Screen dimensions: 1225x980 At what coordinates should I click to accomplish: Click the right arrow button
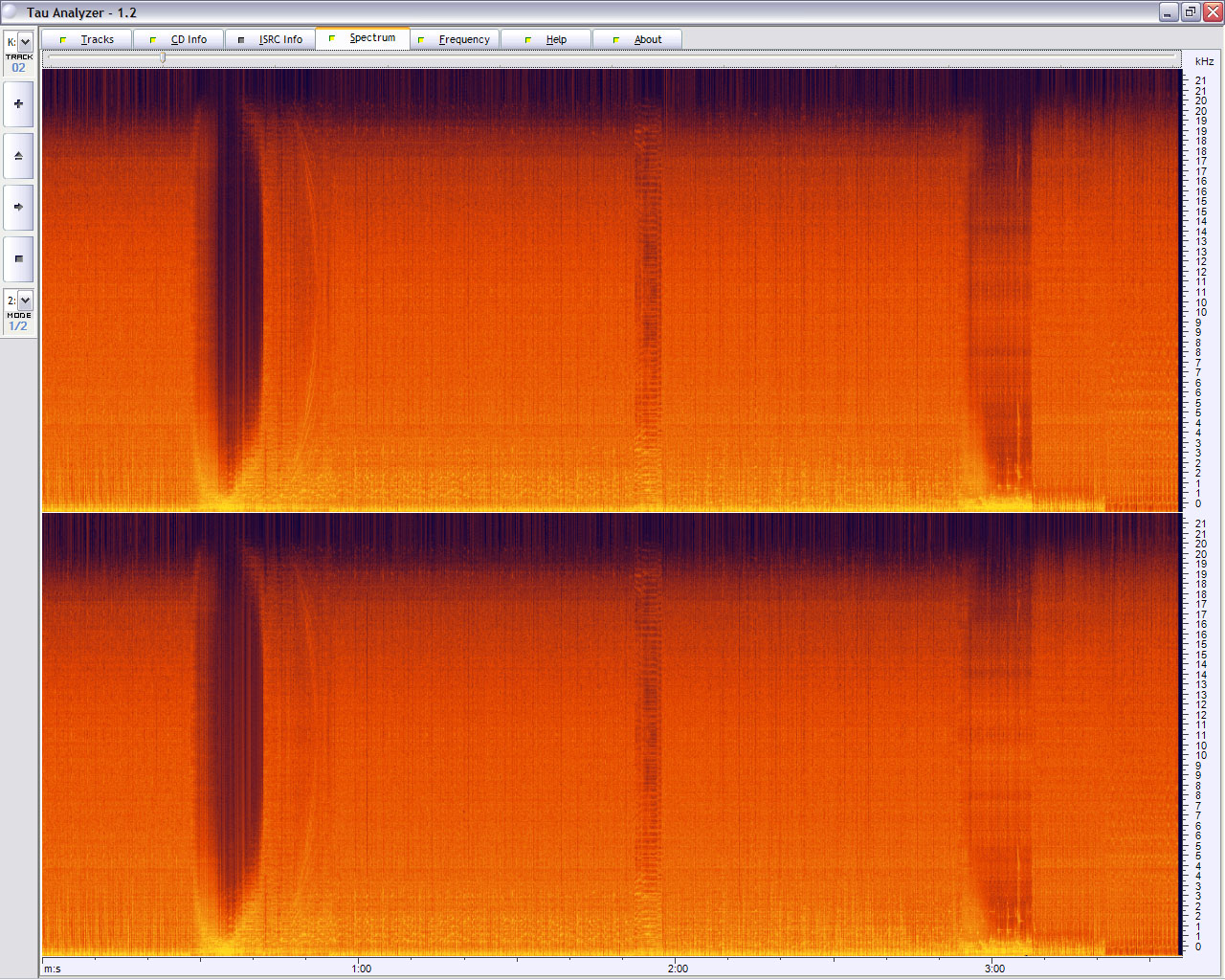(18, 207)
